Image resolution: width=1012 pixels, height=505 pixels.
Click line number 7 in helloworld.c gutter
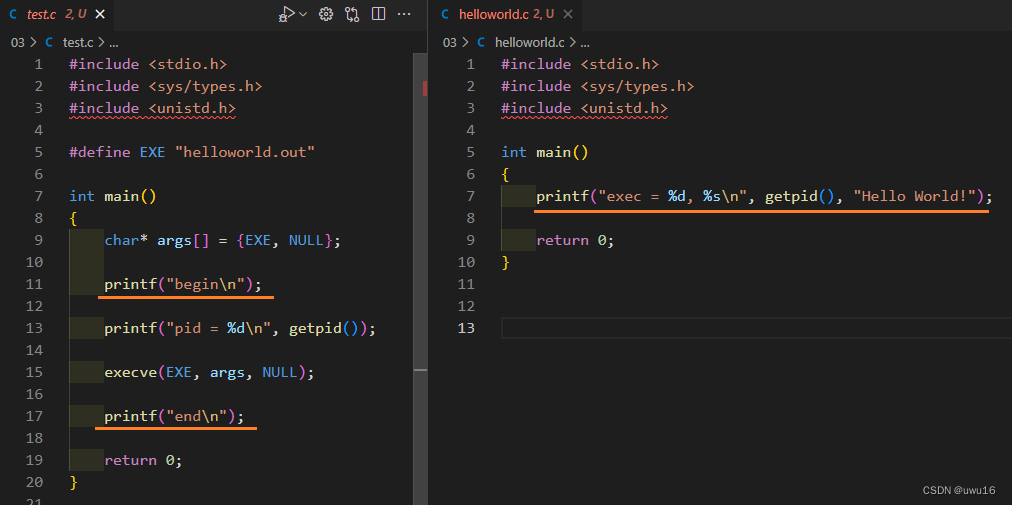coord(470,196)
